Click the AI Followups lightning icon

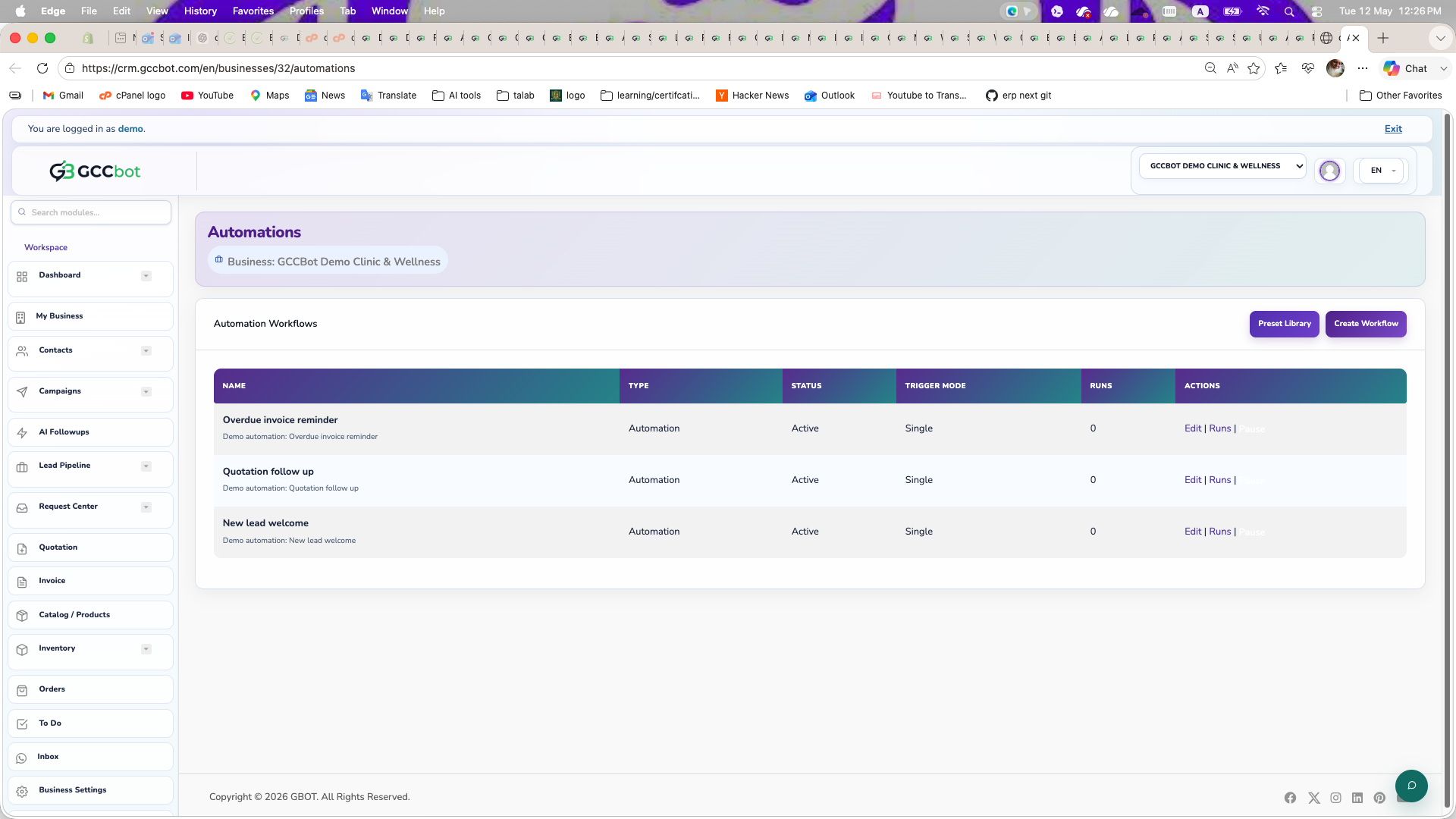[22, 433]
